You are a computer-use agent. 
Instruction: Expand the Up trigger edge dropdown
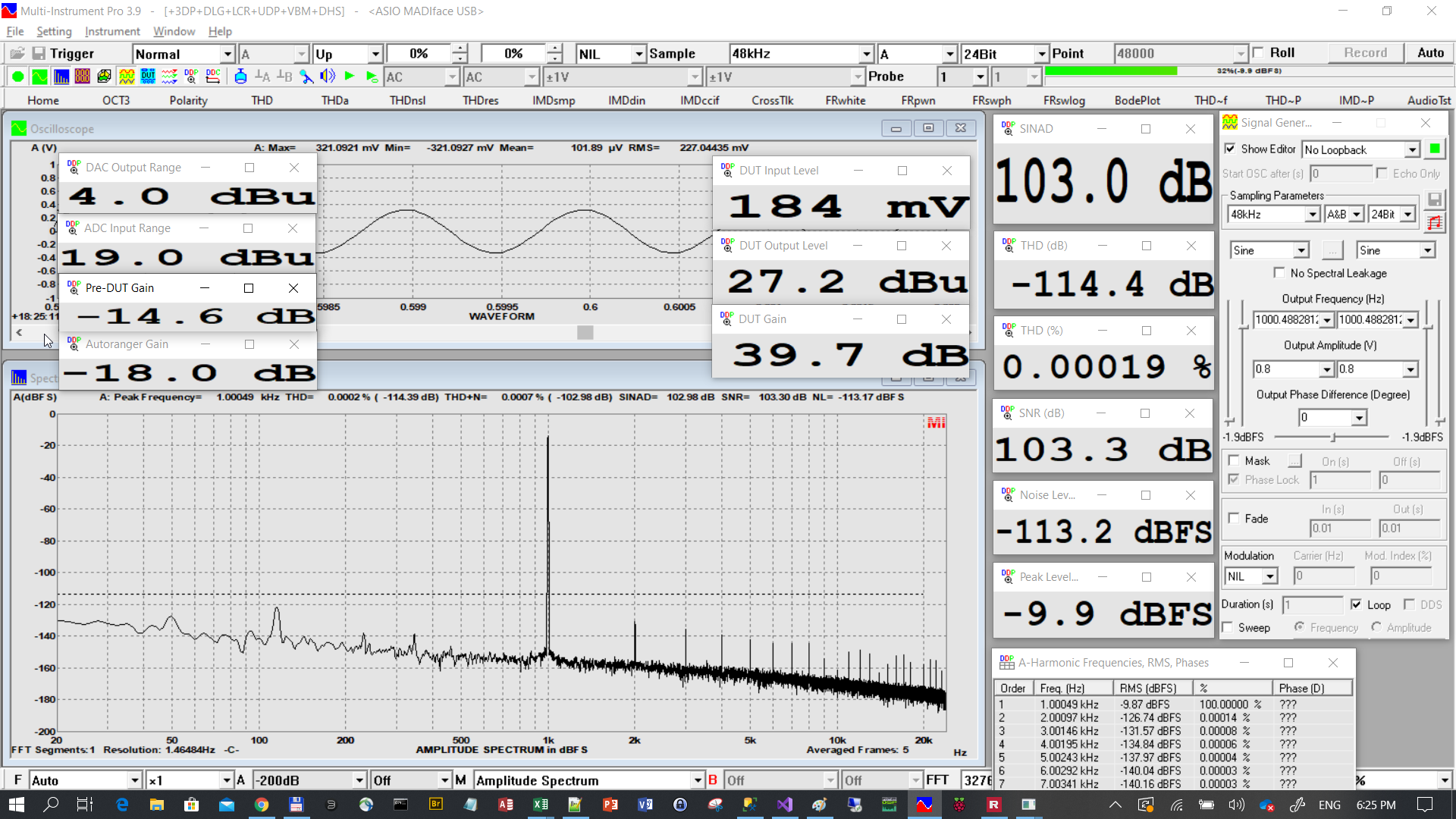coord(375,54)
